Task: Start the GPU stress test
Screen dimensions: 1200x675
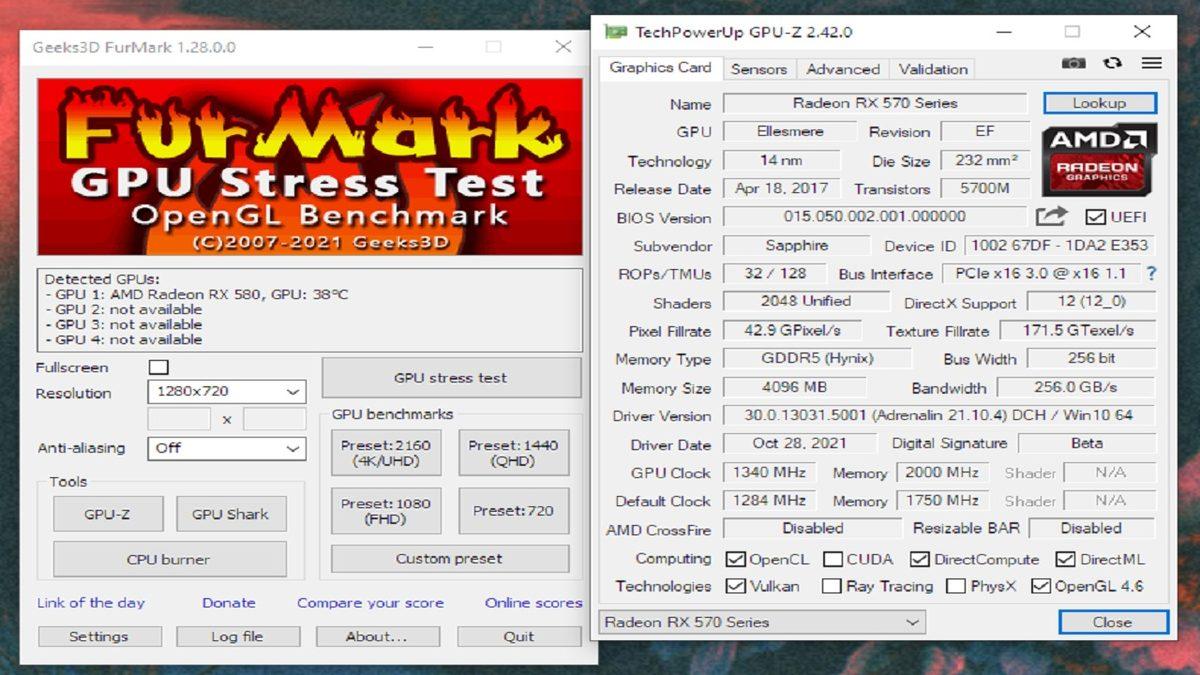Action: tap(450, 378)
